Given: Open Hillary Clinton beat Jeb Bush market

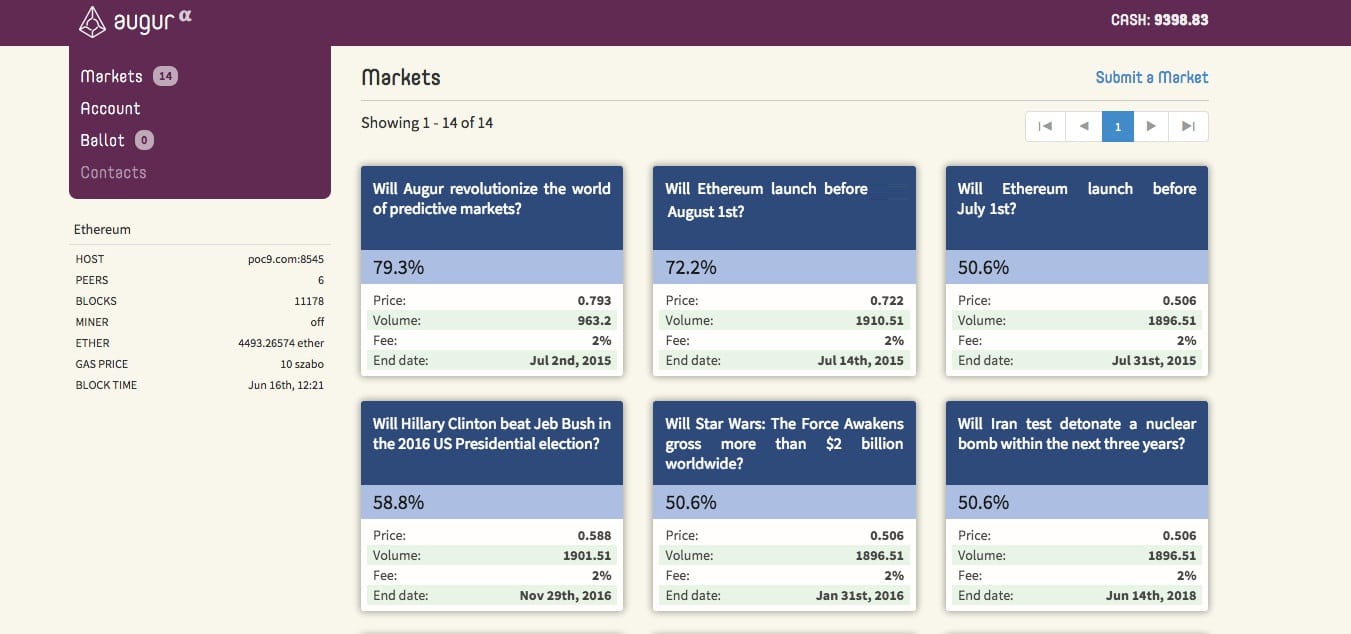Looking at the screenshot, I should (x=491, y=434).
